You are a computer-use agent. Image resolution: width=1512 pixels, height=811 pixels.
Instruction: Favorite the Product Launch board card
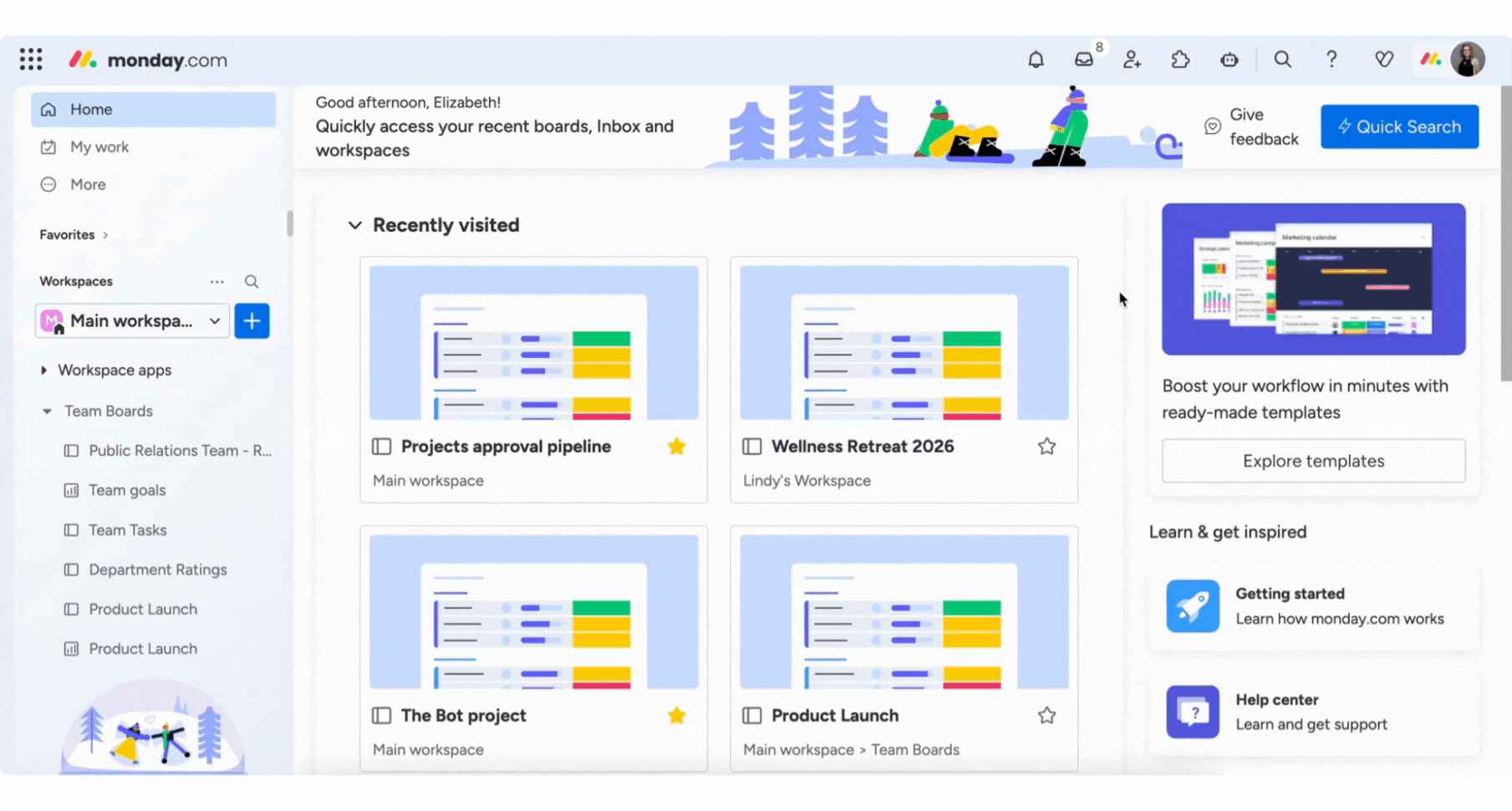[x=1047, y=716]
